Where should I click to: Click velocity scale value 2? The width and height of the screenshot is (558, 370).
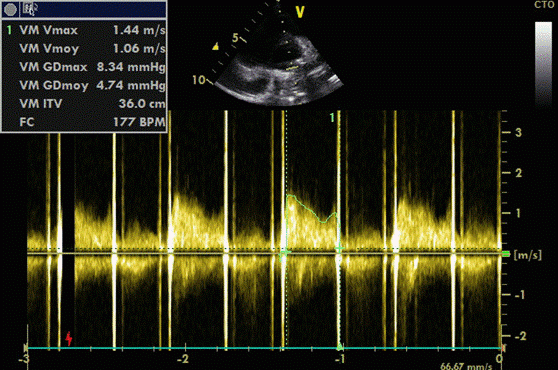pos(518,173)
